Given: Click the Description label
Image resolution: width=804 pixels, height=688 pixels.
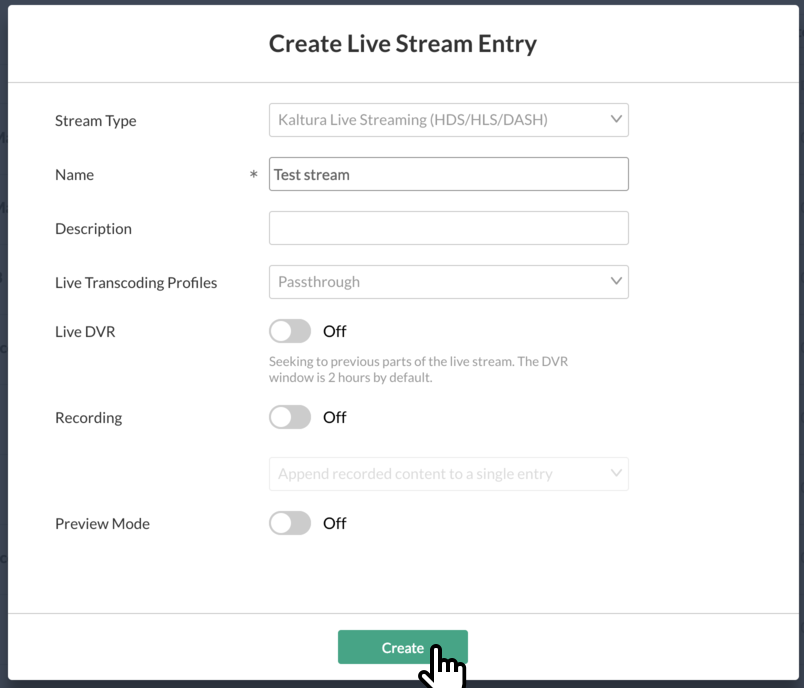Looking at the screenshot, I should click(93, 229).
